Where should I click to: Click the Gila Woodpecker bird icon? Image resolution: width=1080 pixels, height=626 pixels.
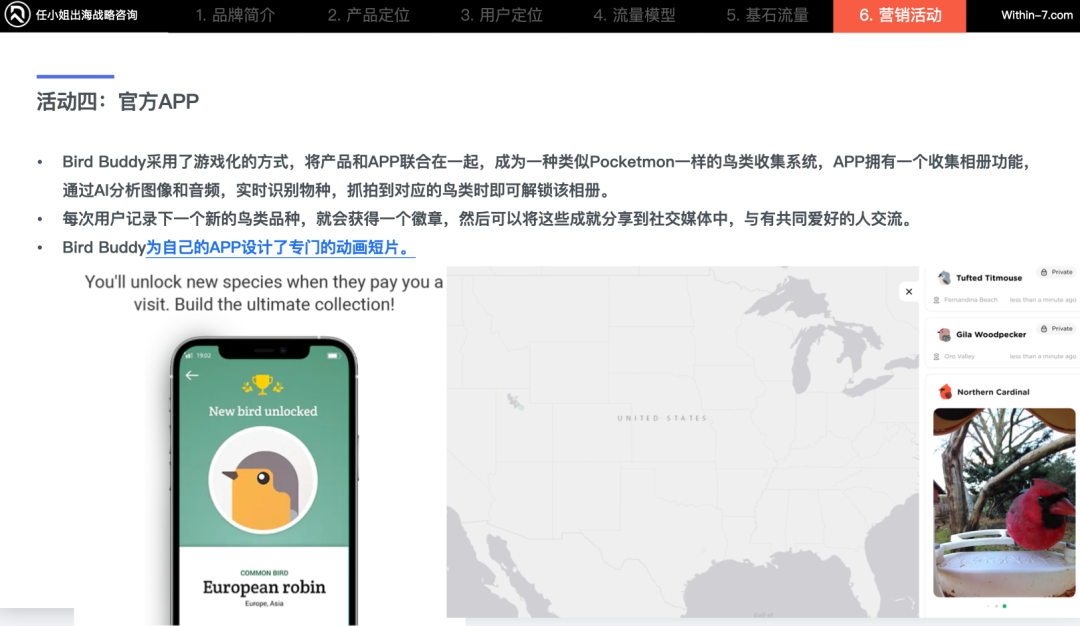944,334
